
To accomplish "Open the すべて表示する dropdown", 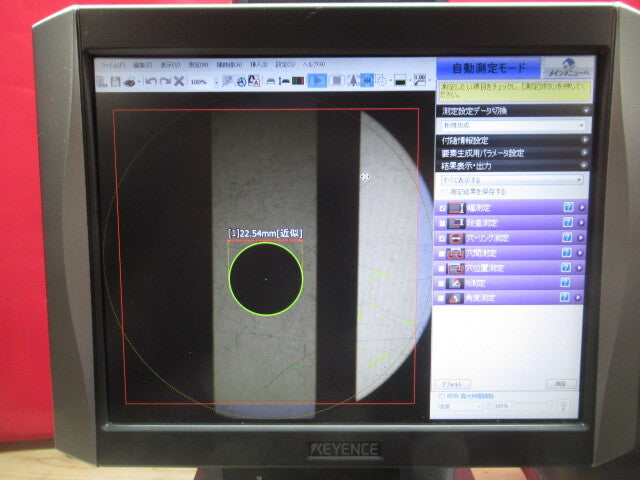I will [512, 180].
